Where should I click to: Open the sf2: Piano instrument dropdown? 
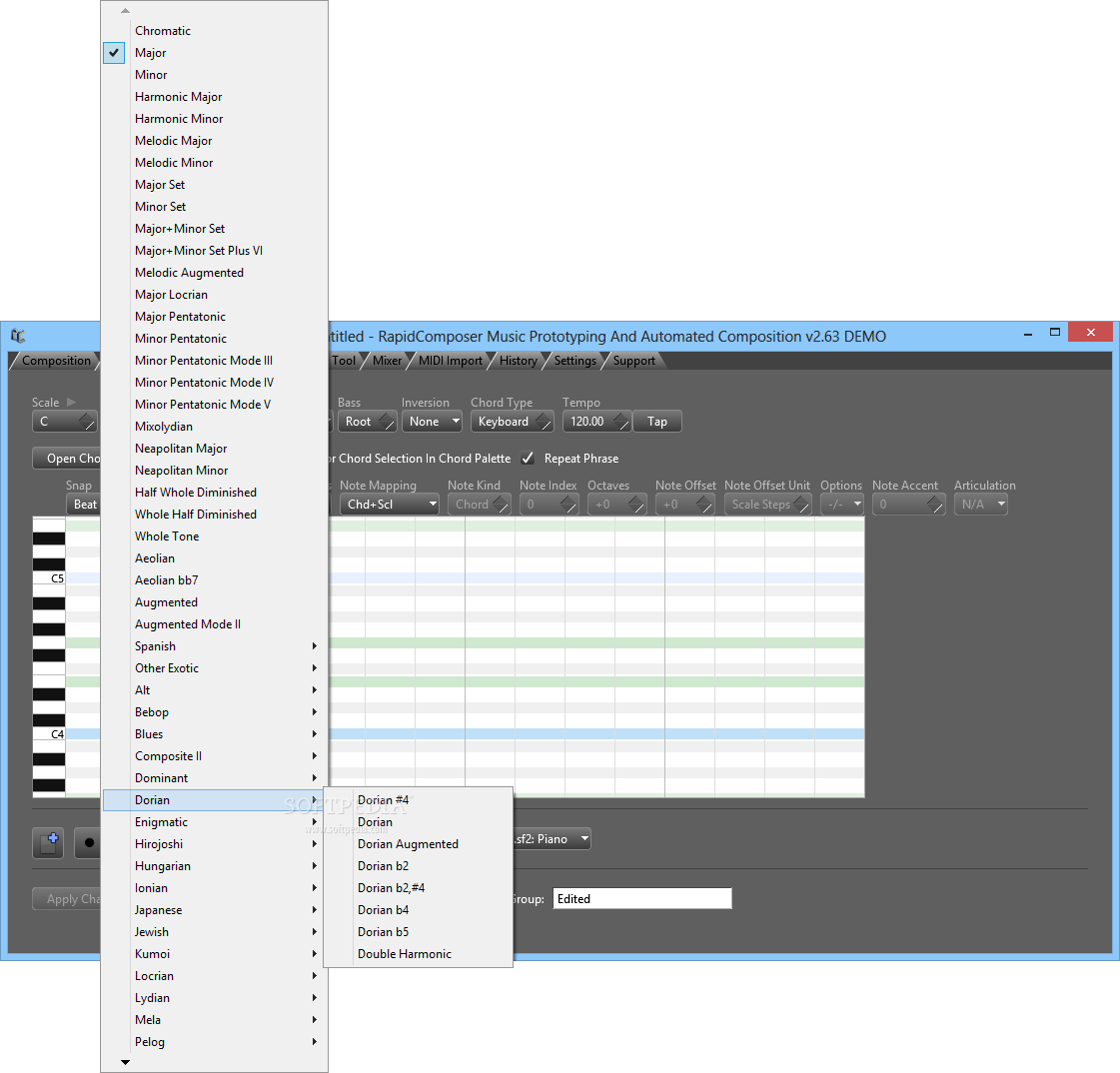[552, 839]
